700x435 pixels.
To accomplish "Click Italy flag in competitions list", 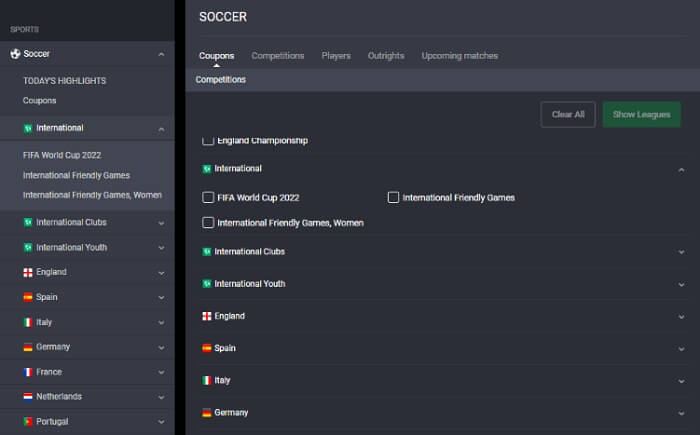I will point(207,381).
